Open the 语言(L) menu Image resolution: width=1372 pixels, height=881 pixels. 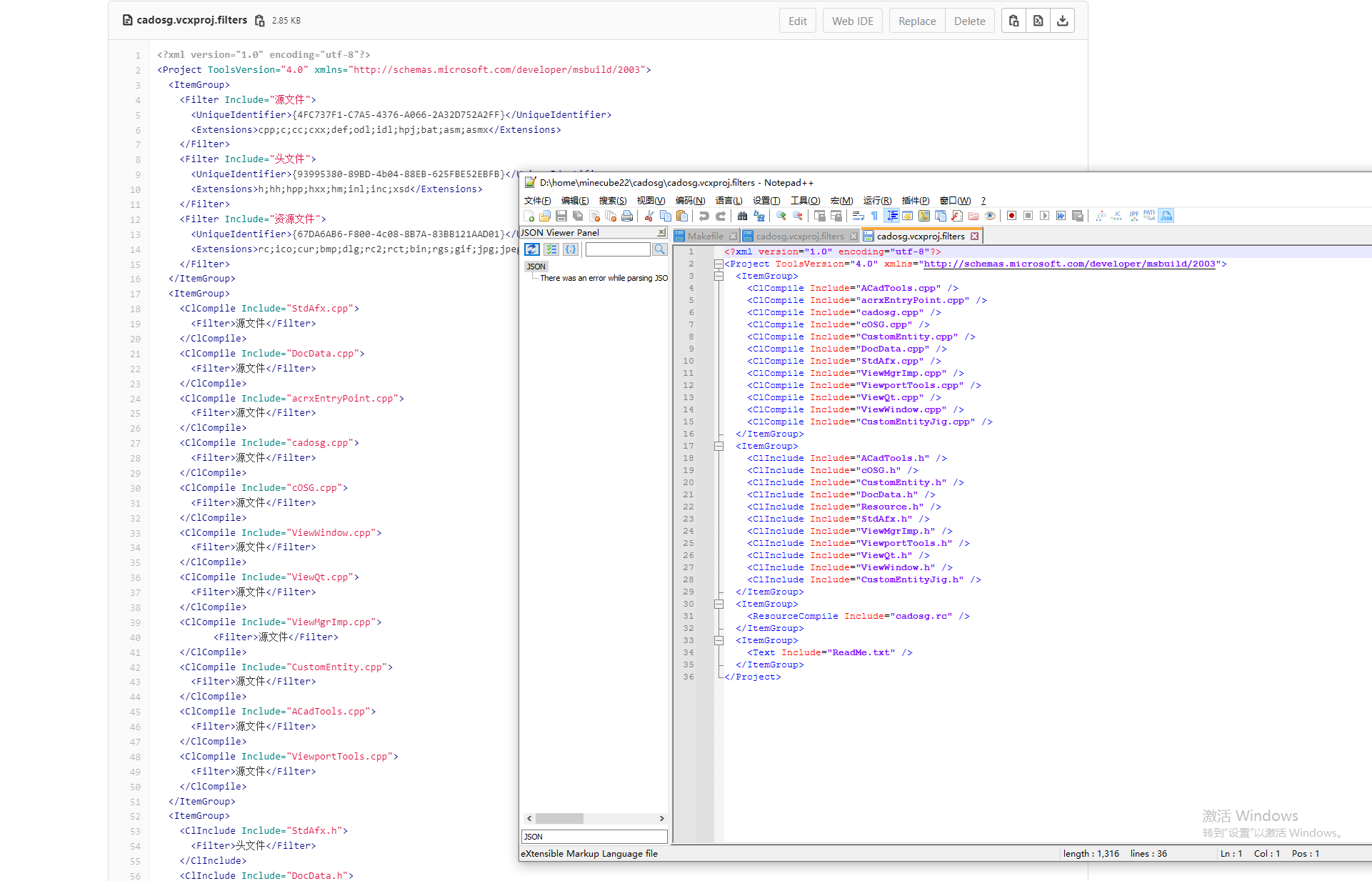click(728, 201)
